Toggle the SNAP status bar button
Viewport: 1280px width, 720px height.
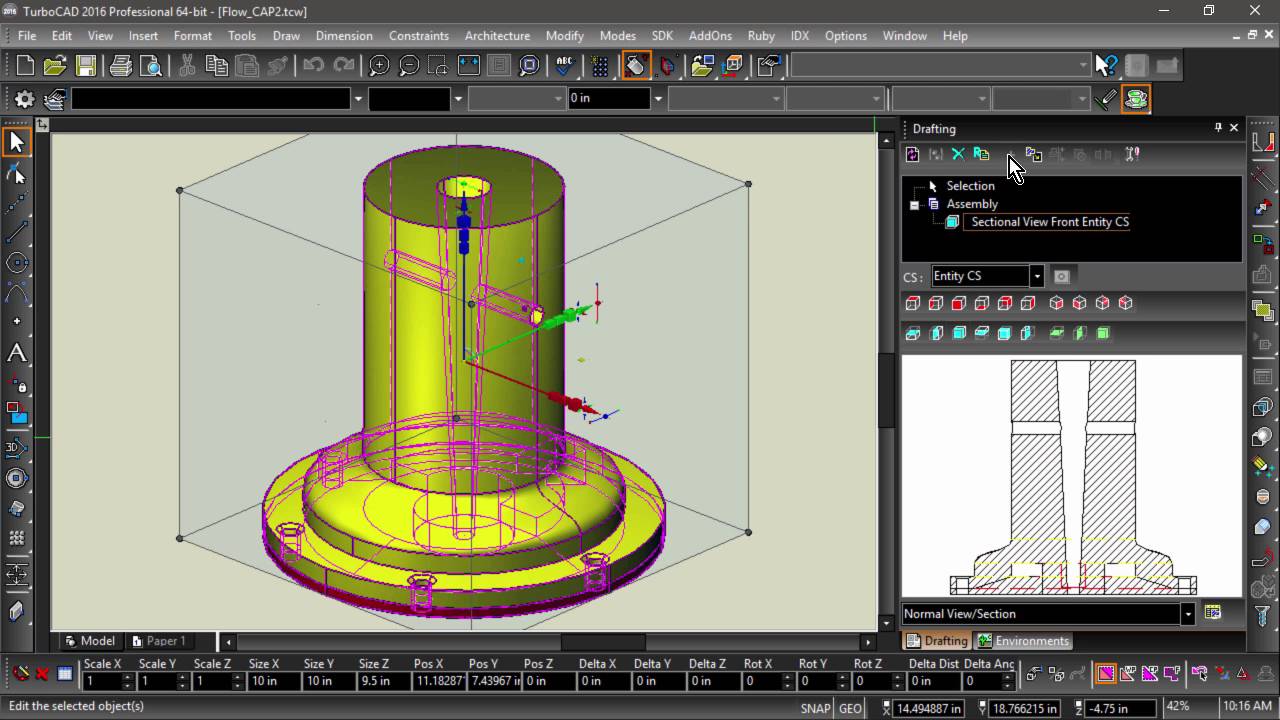tap(816, 708)
